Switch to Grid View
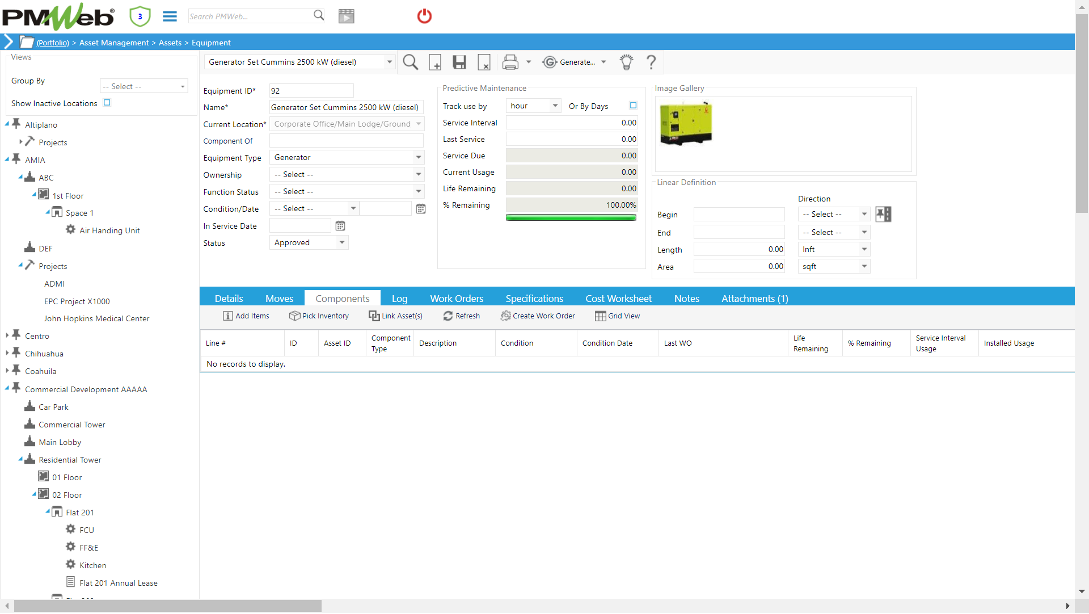 click(x=617, y=316)
